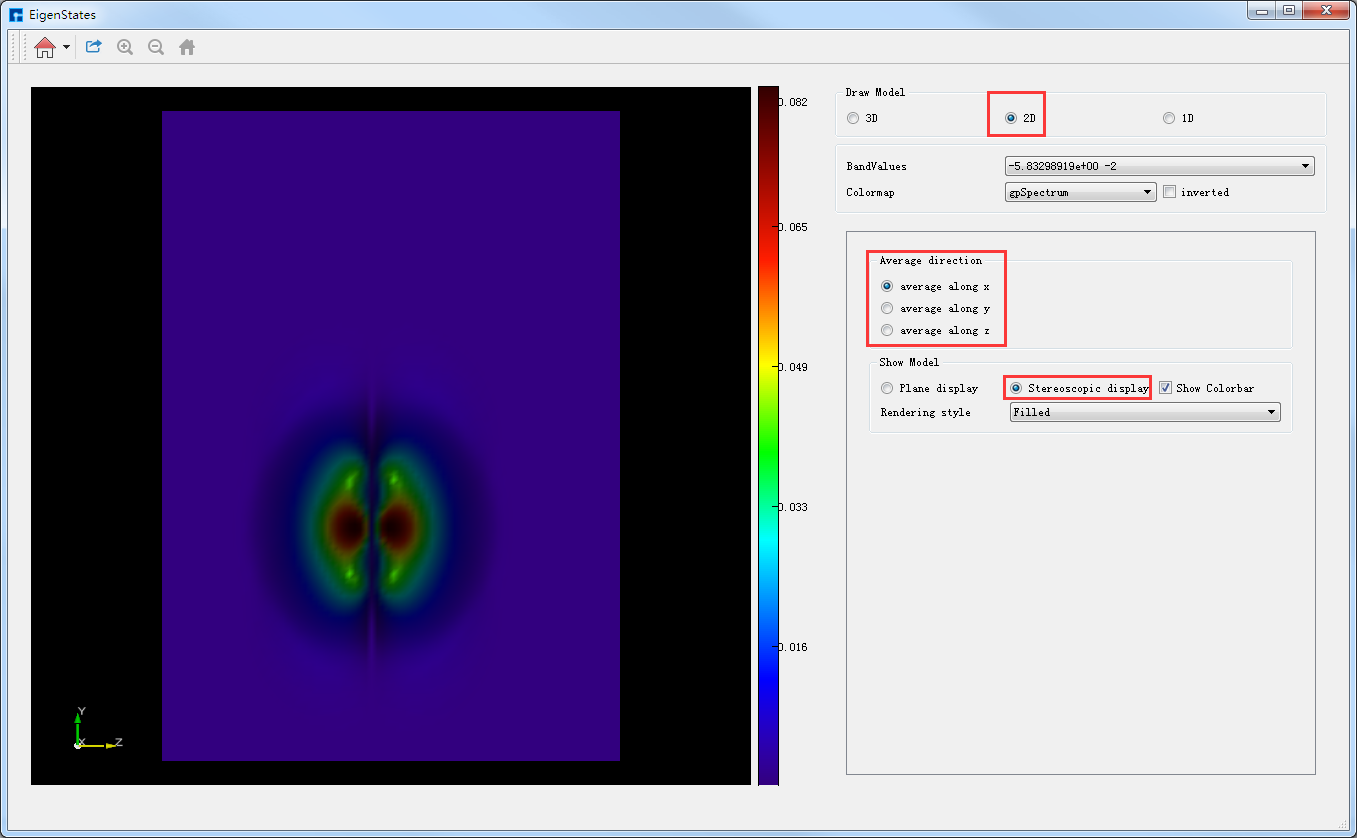
Task: Click the zoom in magnifier icon
Action: point(125,47)
